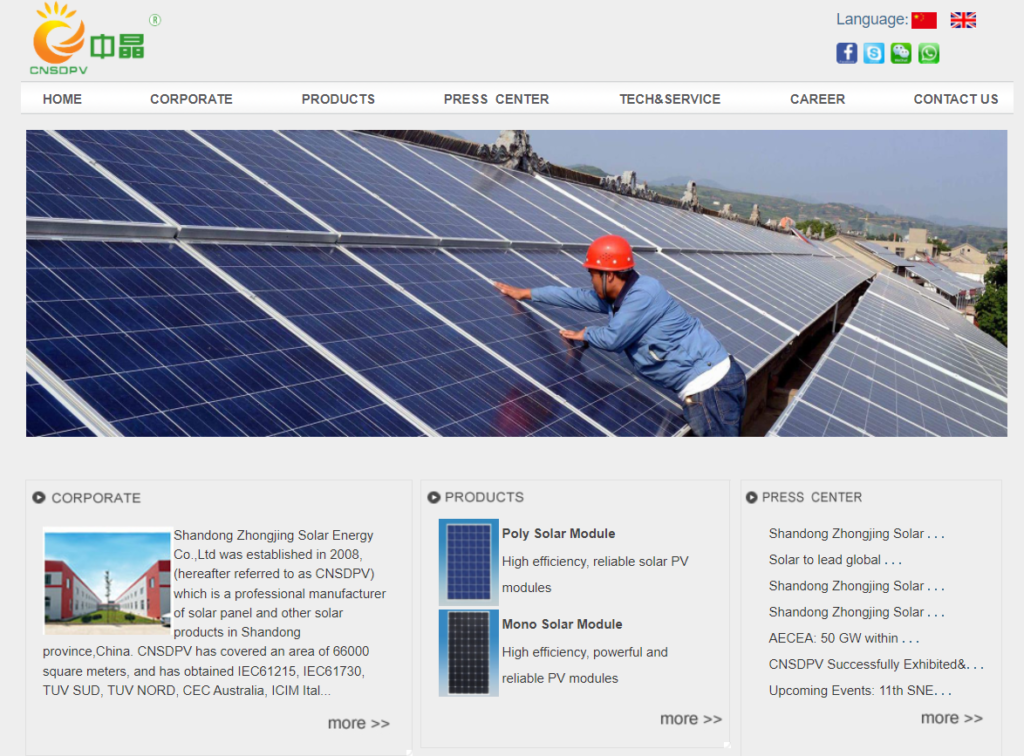Open 'Solar to lead global' news item
1024x756 pixels.
click(835, 559)
